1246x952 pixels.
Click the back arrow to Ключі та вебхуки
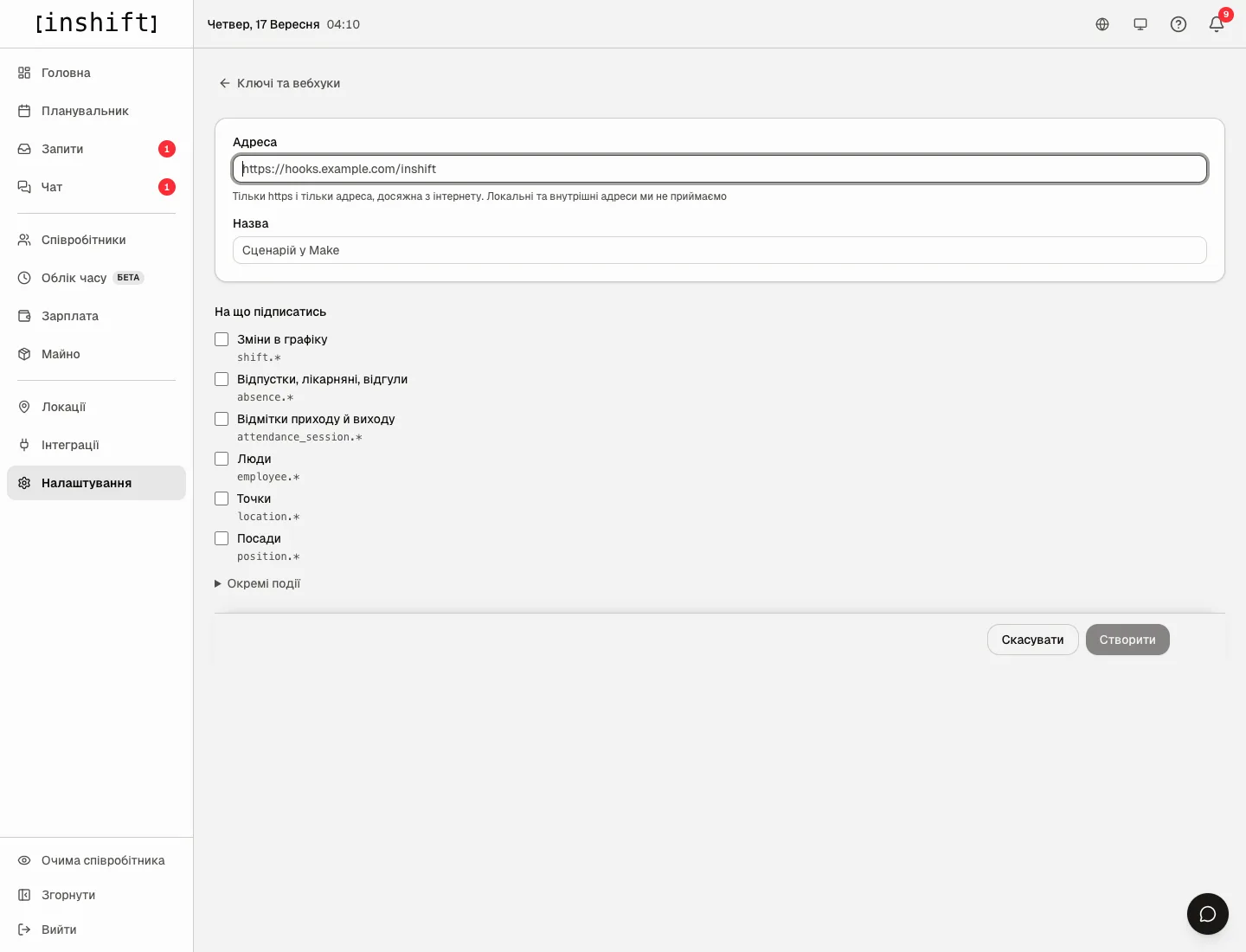(225, 83)
